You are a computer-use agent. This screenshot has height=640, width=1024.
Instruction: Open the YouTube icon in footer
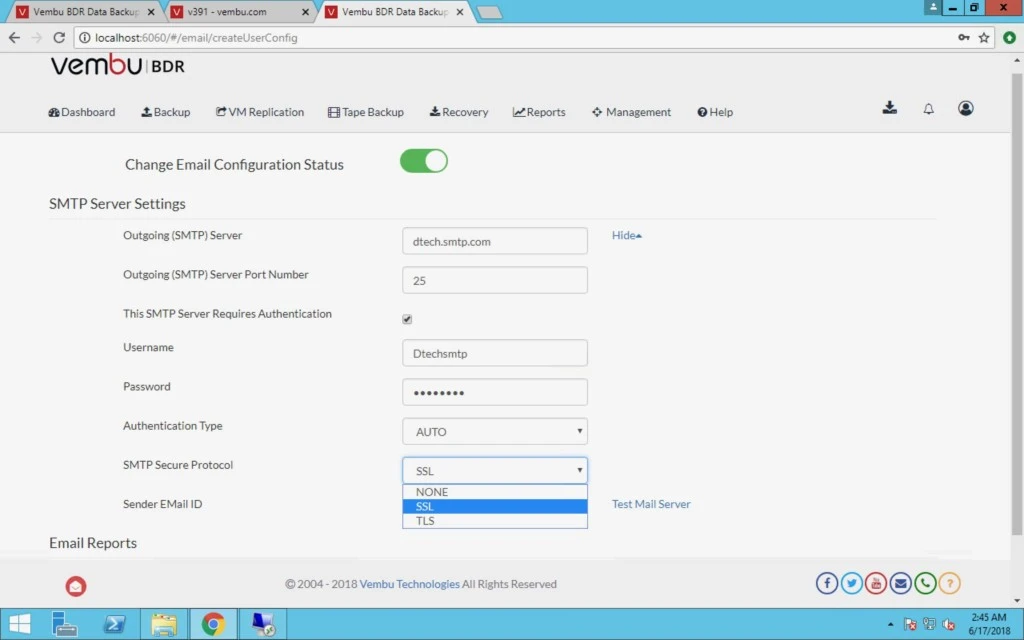pos(876,583)
